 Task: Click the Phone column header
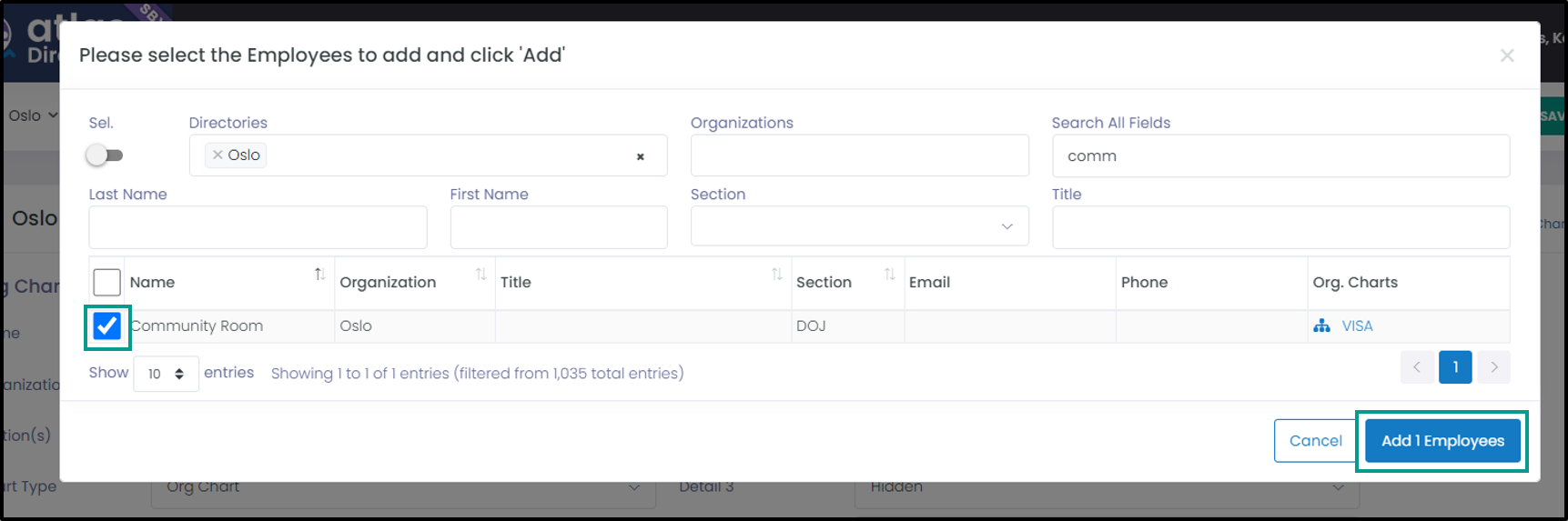1210,282
